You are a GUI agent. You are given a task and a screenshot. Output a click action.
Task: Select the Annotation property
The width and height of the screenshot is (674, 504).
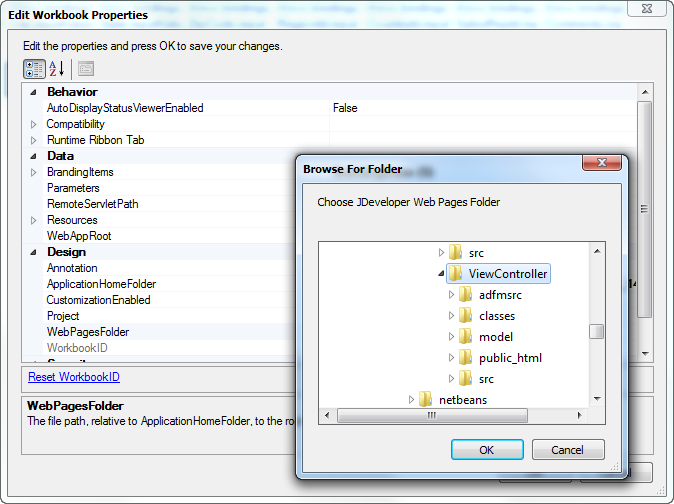[x=72, y=268]
